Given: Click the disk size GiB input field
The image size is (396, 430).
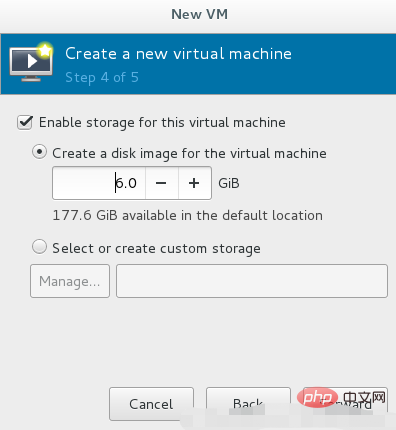Looking at the screenshot, I should pos(99,183).
